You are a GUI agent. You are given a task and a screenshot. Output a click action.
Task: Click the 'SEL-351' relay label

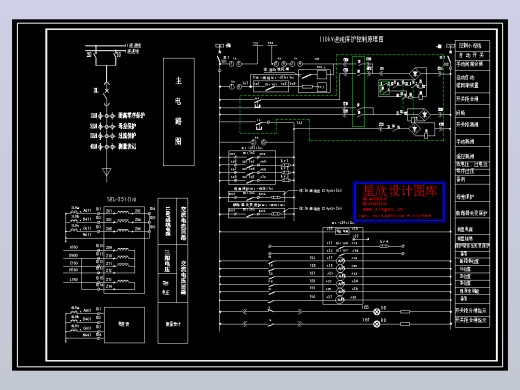point(121,199)
